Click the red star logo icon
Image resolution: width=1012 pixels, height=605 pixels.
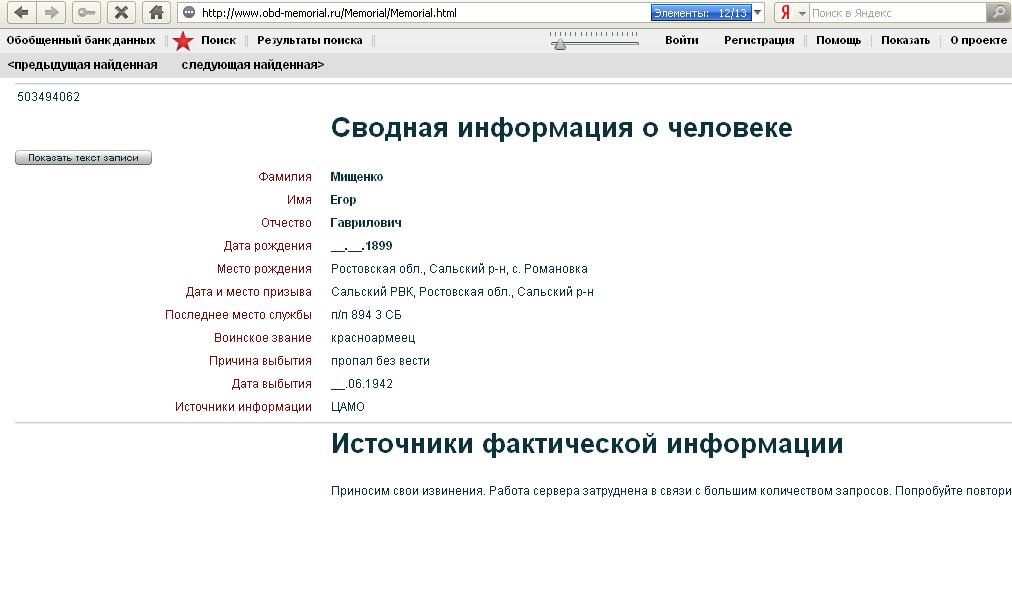[183, 41]
